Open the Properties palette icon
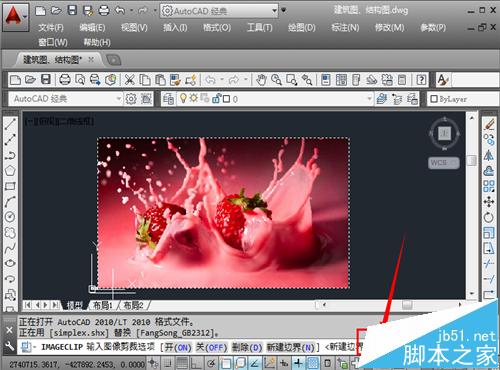The image size is (500, 370). 326,80
